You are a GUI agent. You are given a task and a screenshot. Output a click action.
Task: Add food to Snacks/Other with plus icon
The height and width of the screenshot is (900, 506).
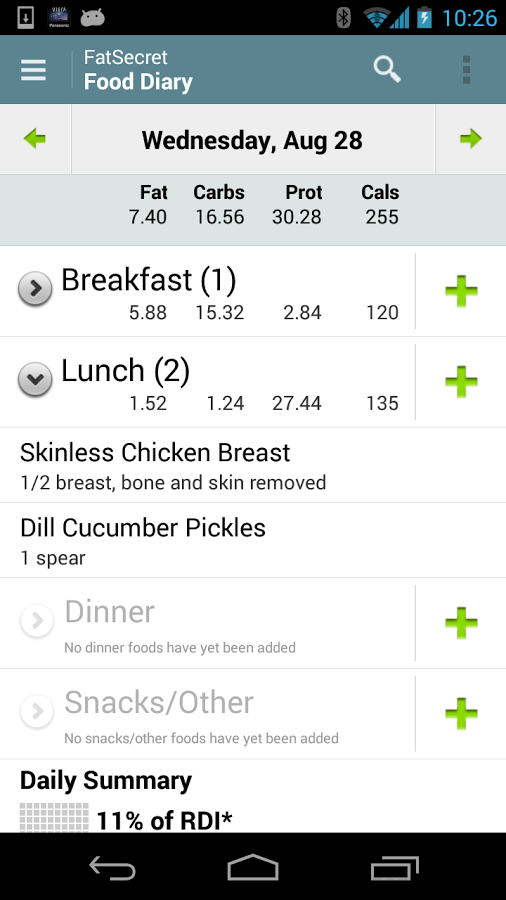(x=461, y=713)
